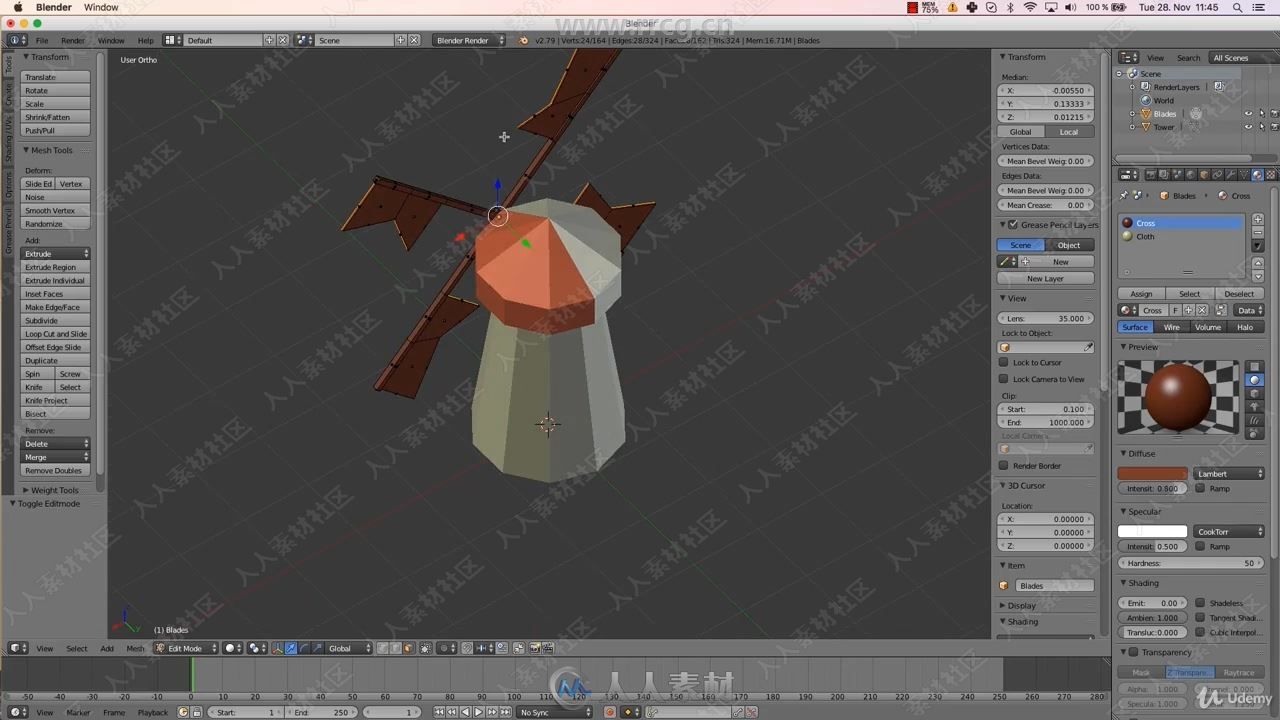Click the Assign material button
Screen dimensions: 1280x720
(x=1141, y=294)
